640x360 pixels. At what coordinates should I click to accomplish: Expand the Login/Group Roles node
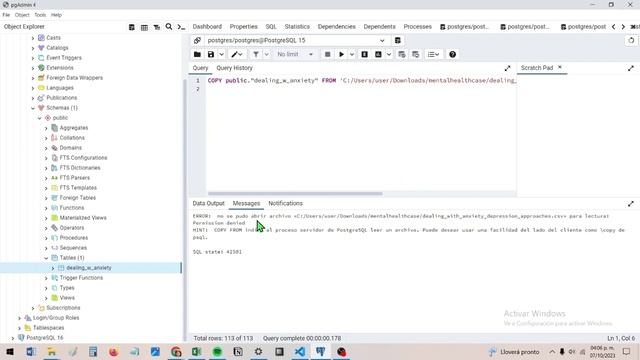[x=19, y=318]
